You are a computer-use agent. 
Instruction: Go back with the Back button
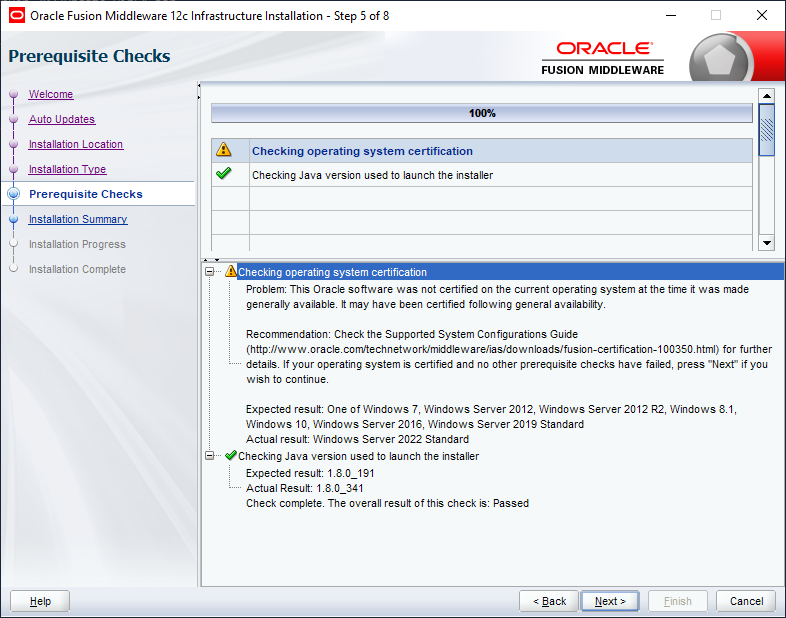pos(549,601)
